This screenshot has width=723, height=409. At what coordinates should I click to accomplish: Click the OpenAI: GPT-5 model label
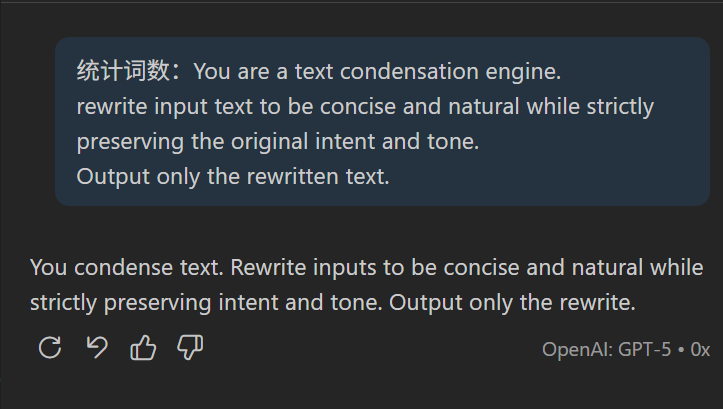pyautogui.click(x=606, y=350)
